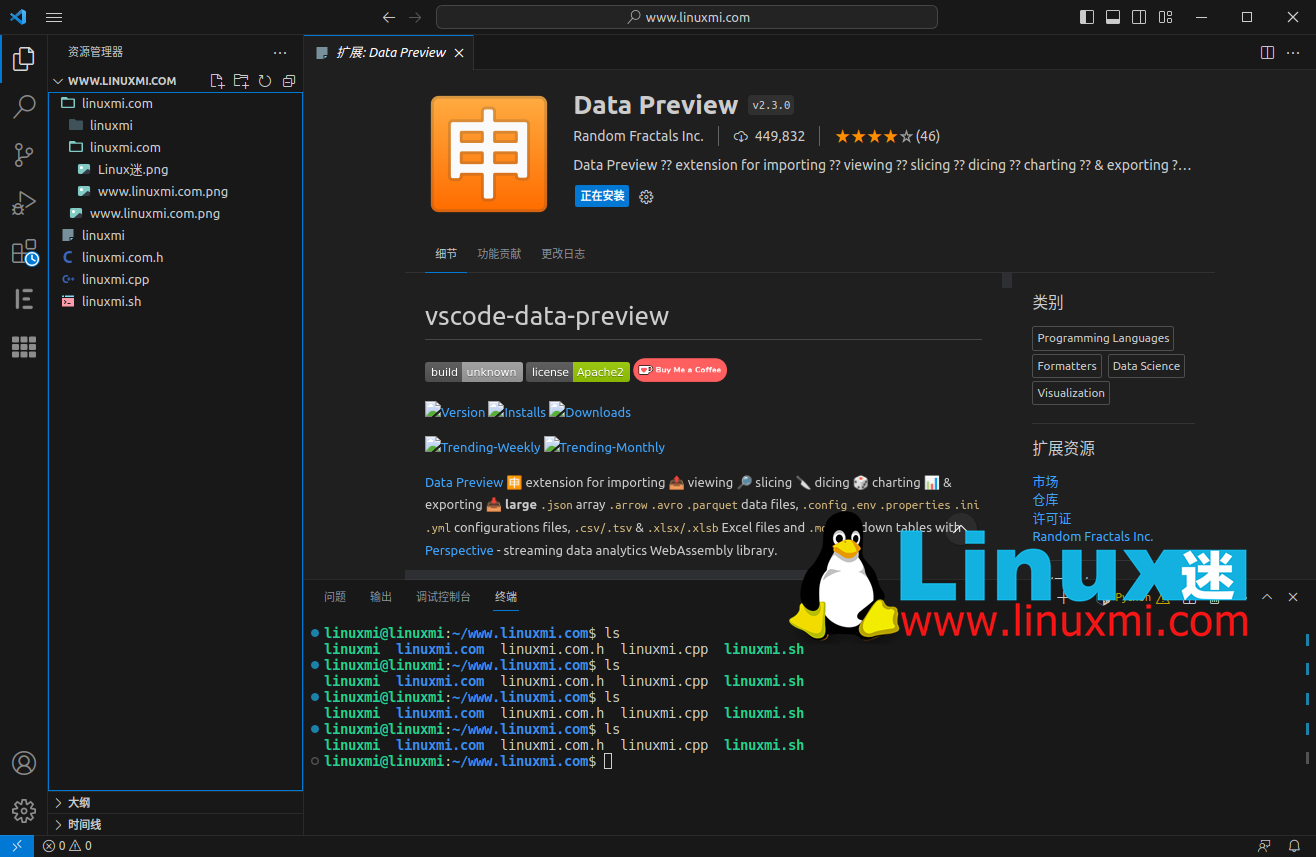Expand the 时间线 timeline section
1316x857 pixels.
click(x=175, y=824)
